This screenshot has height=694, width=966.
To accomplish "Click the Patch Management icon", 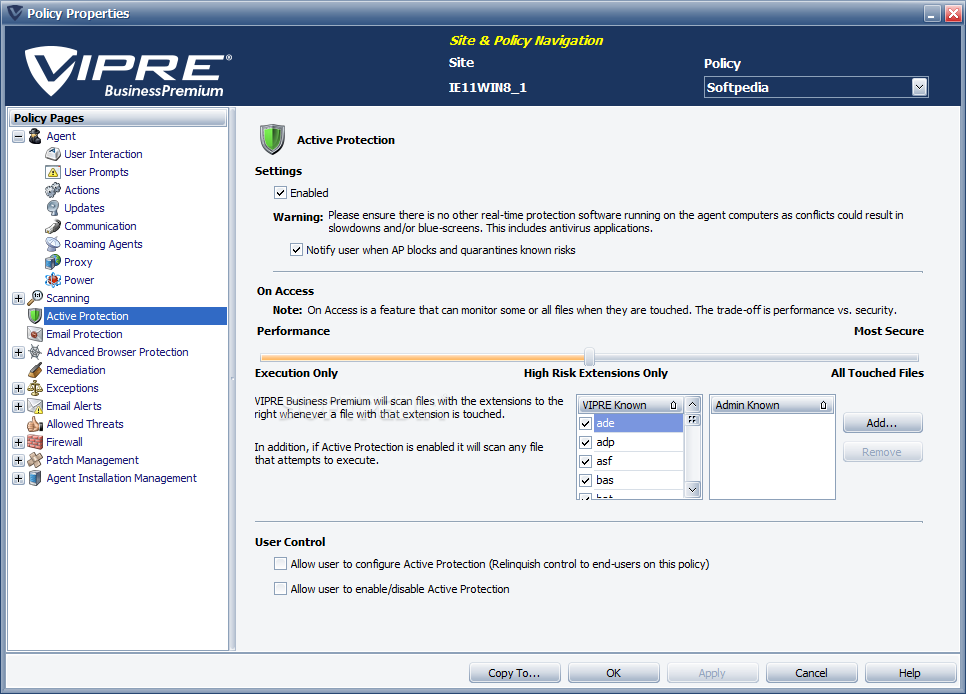I will (x=35, y=460).
